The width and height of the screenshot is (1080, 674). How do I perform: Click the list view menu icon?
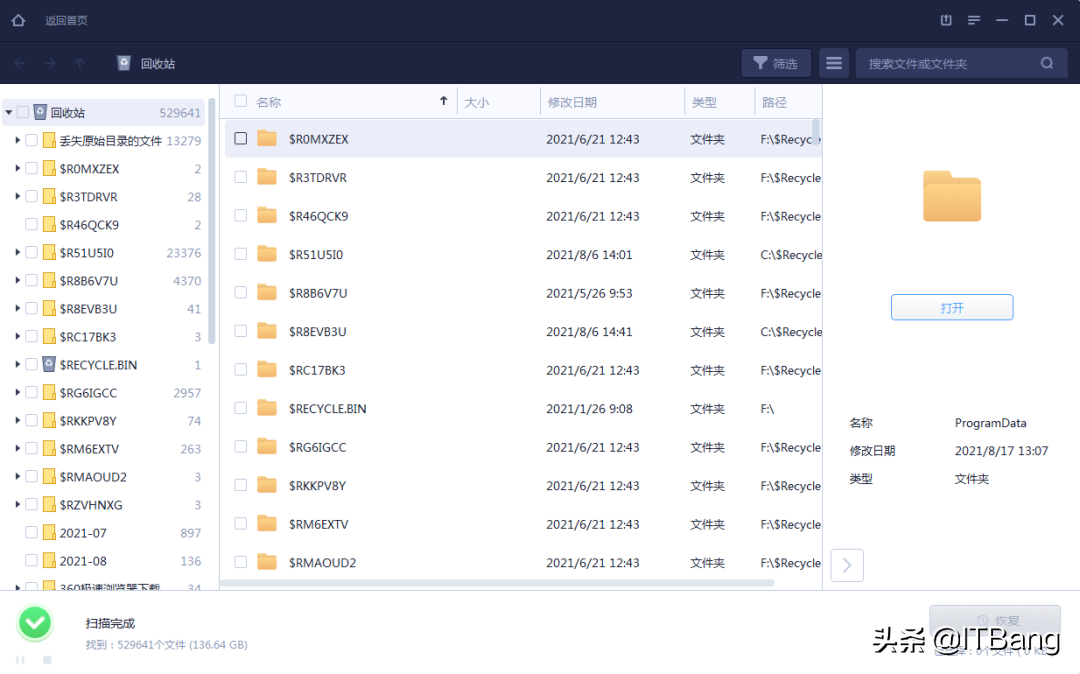(834, 63)
